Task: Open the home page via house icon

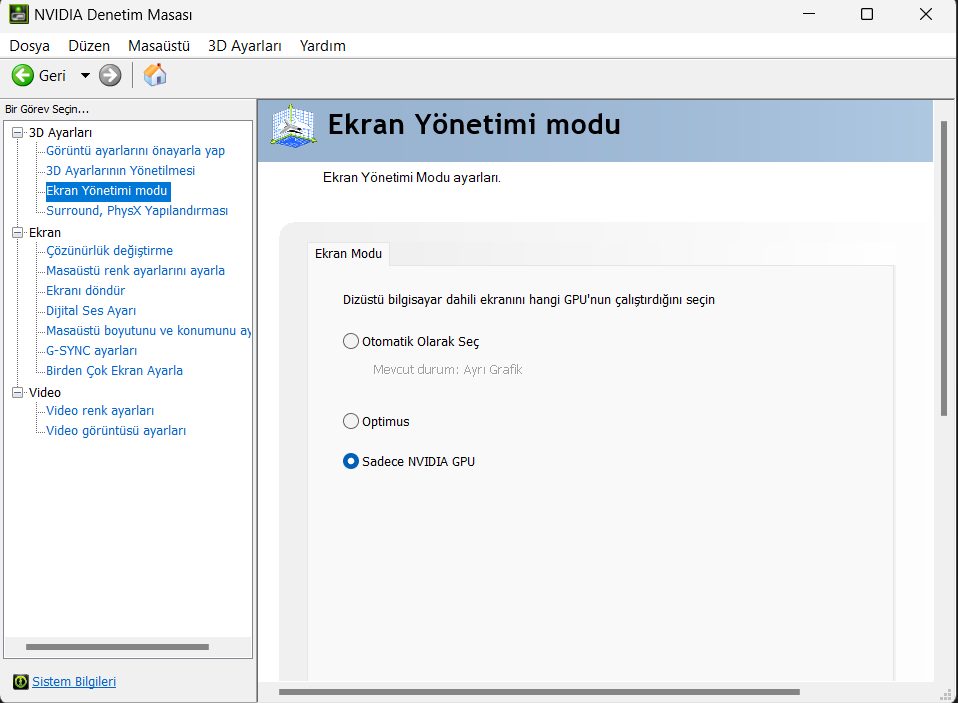Action: (155, 75)
